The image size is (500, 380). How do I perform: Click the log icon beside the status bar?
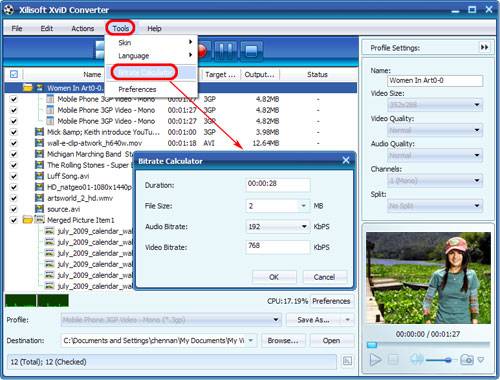(347, 361)
